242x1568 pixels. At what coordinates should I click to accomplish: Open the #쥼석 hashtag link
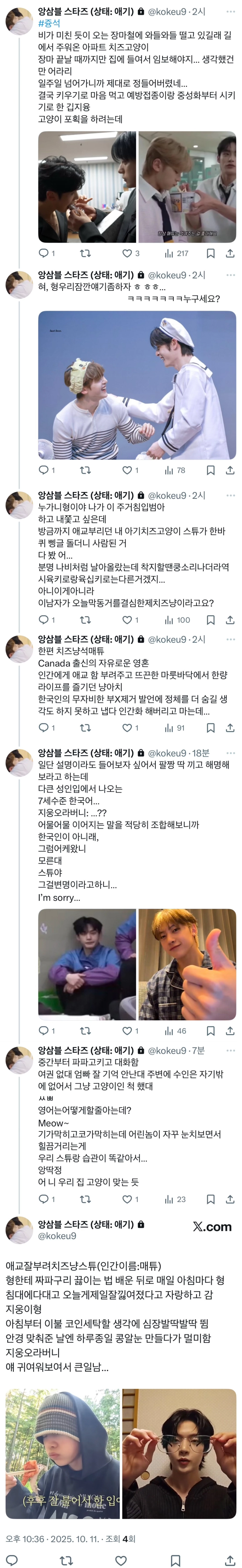(x=49, y=23)
